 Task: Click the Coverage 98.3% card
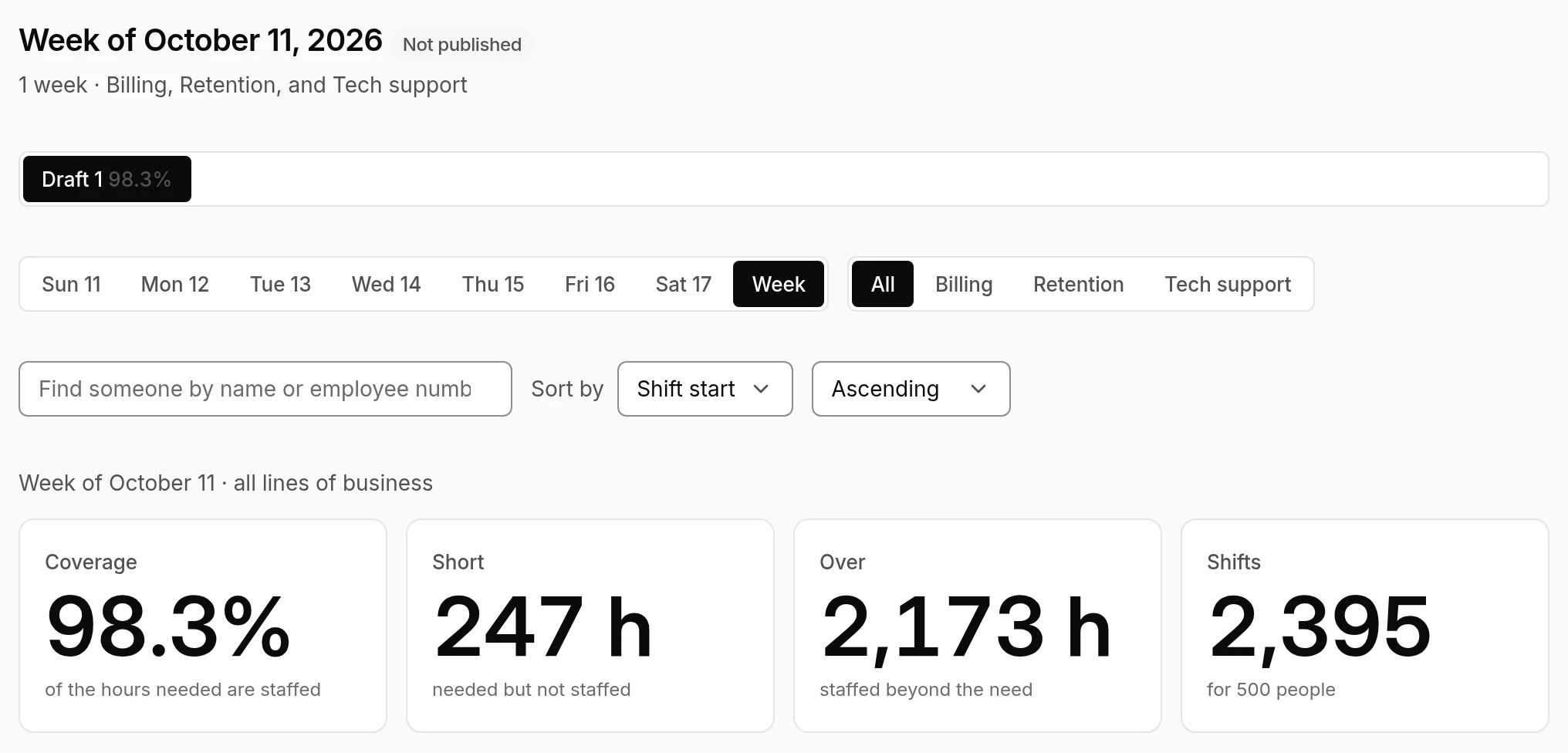(x=203, y=626)
